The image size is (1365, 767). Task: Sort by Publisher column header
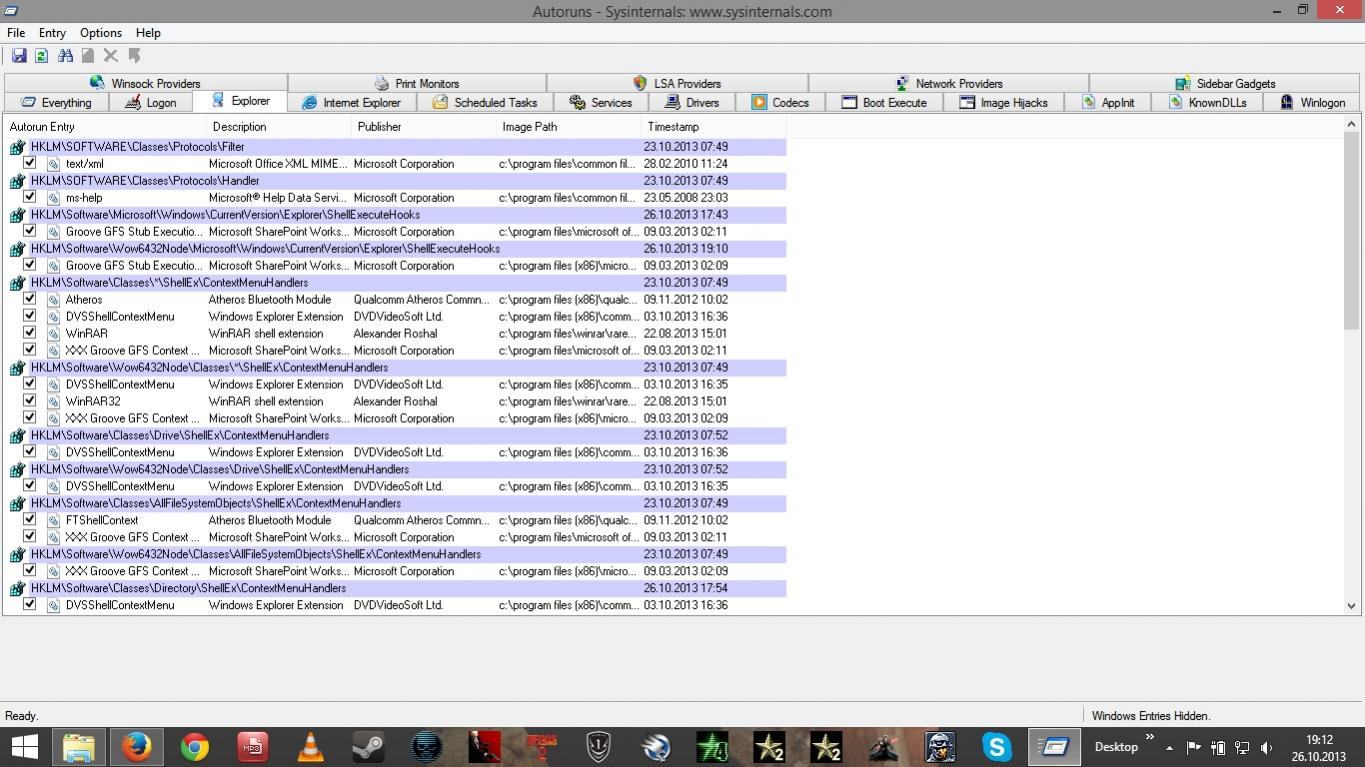pos(424,127)
